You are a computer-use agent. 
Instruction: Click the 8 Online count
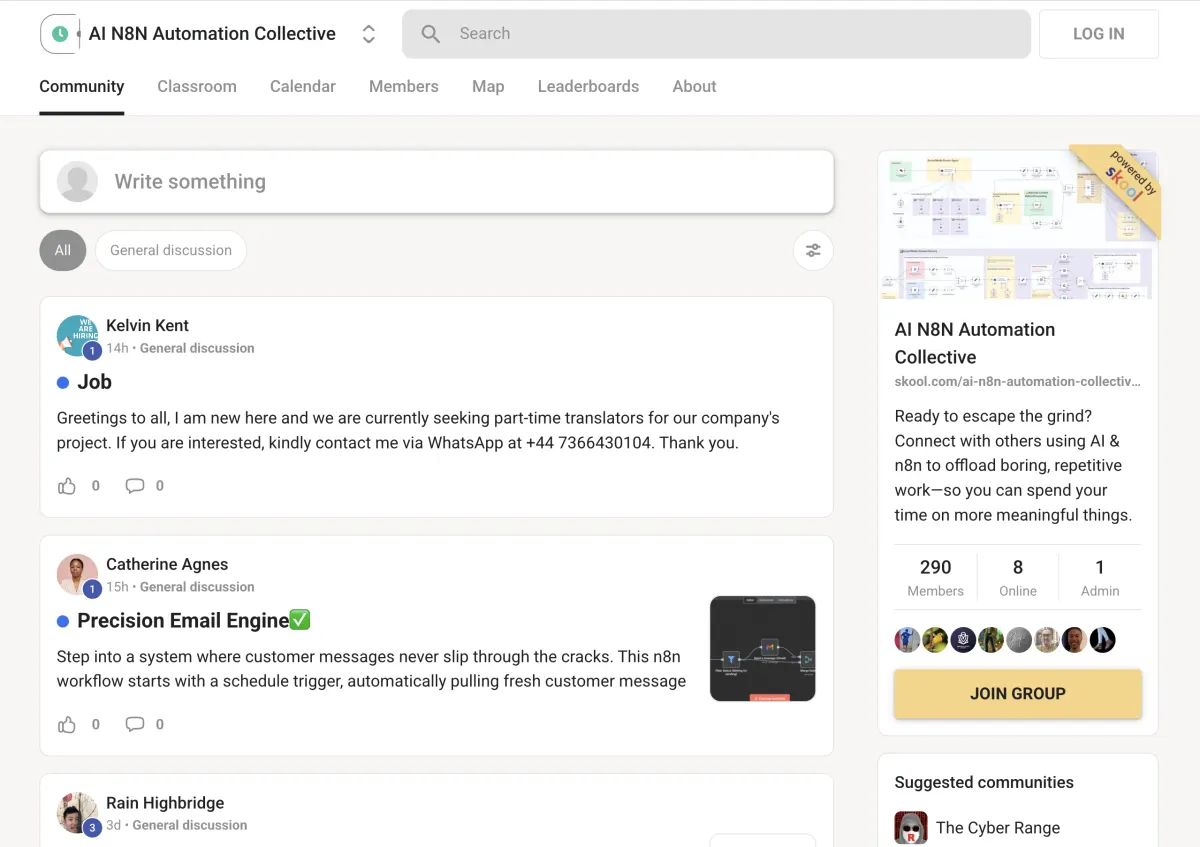point(1018,578)
